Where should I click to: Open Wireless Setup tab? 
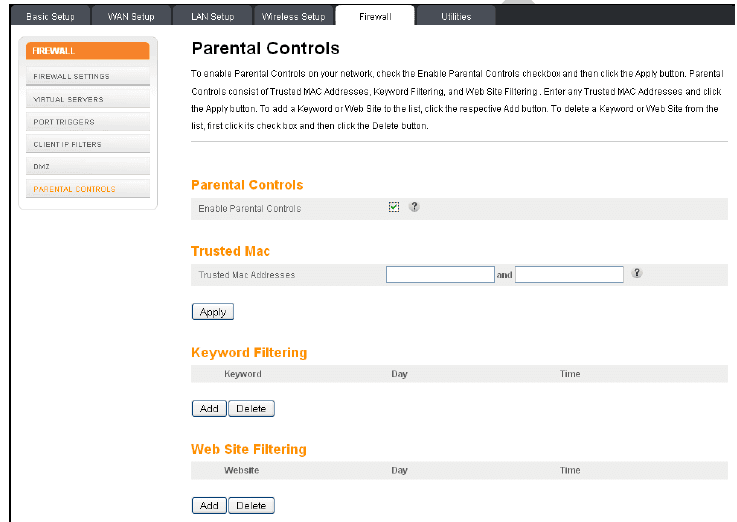[293, 16]
